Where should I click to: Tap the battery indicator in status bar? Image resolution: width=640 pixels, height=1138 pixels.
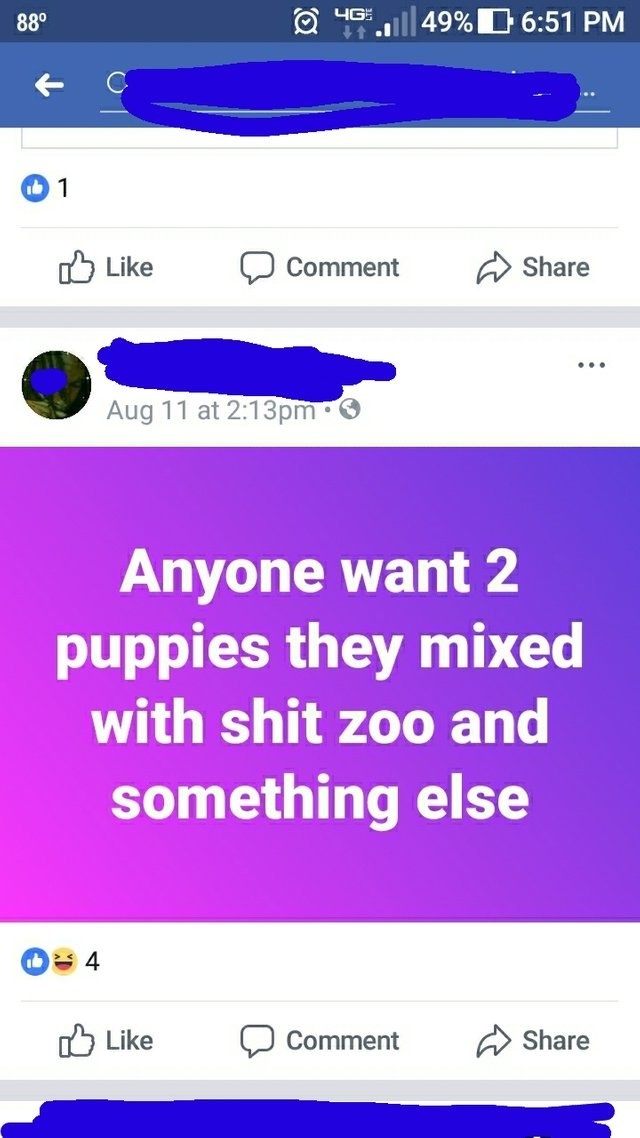pyautogui.click(x=495, y=21)
